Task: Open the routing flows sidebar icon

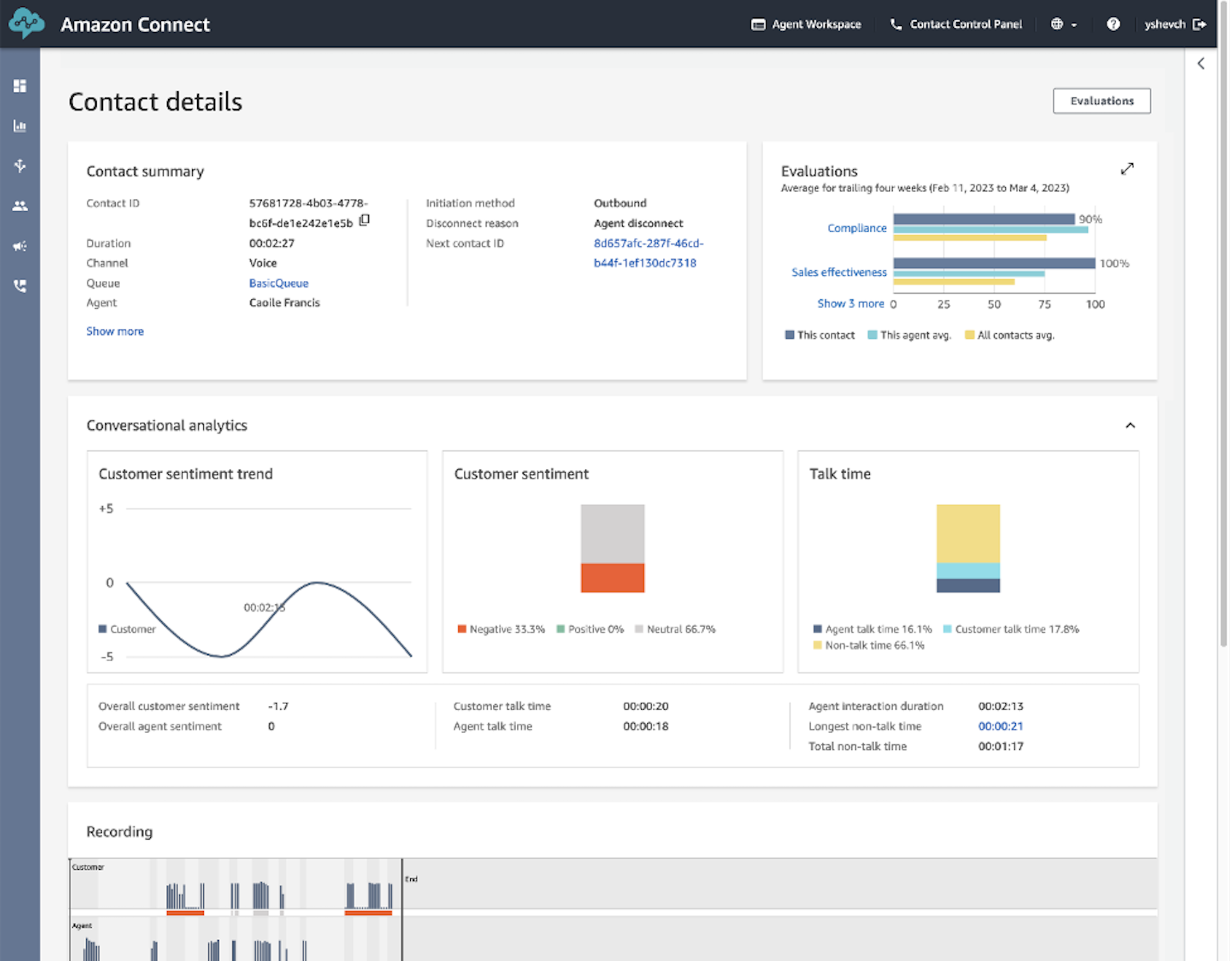Action: [x=20, y=166]
